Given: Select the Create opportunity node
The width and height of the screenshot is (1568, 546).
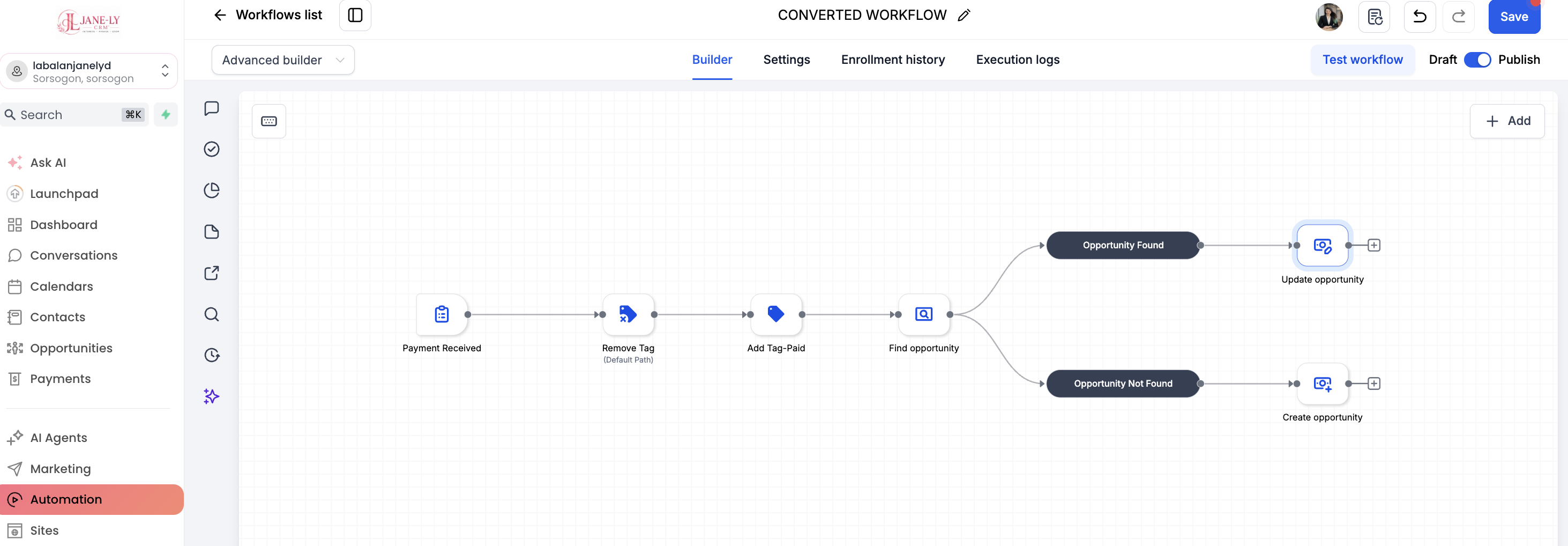Looking at the screenshot, I should pyautogui.click(x=1322, y=384).
